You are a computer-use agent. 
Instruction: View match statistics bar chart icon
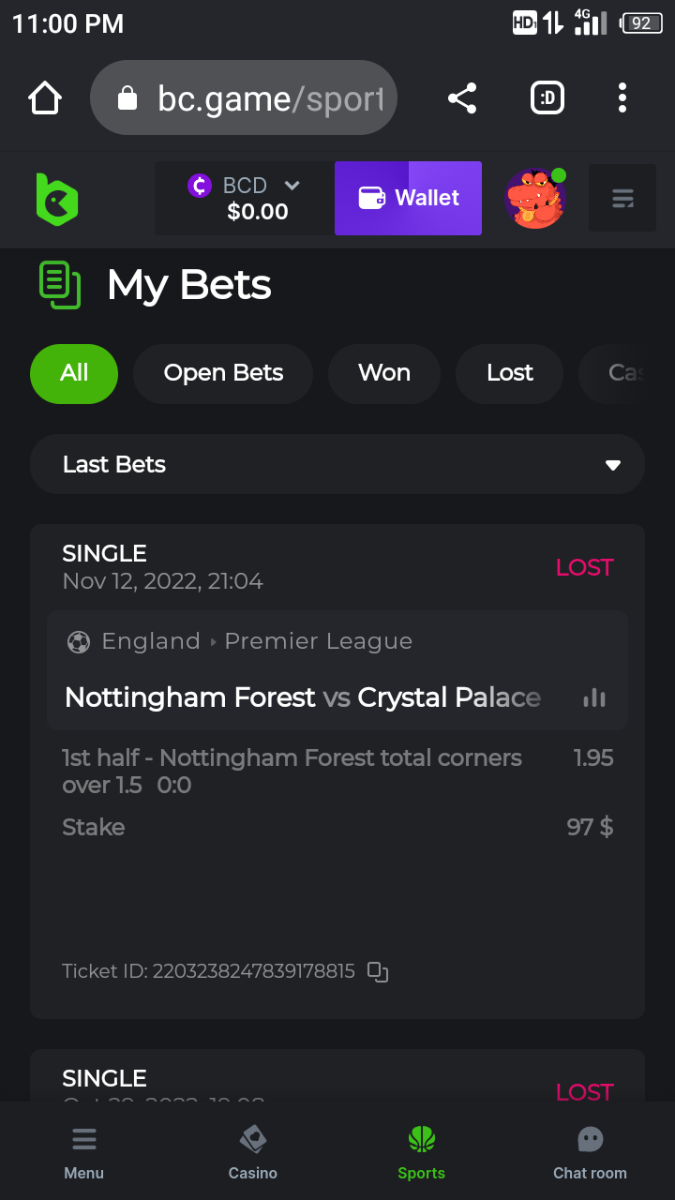(594, 698)
